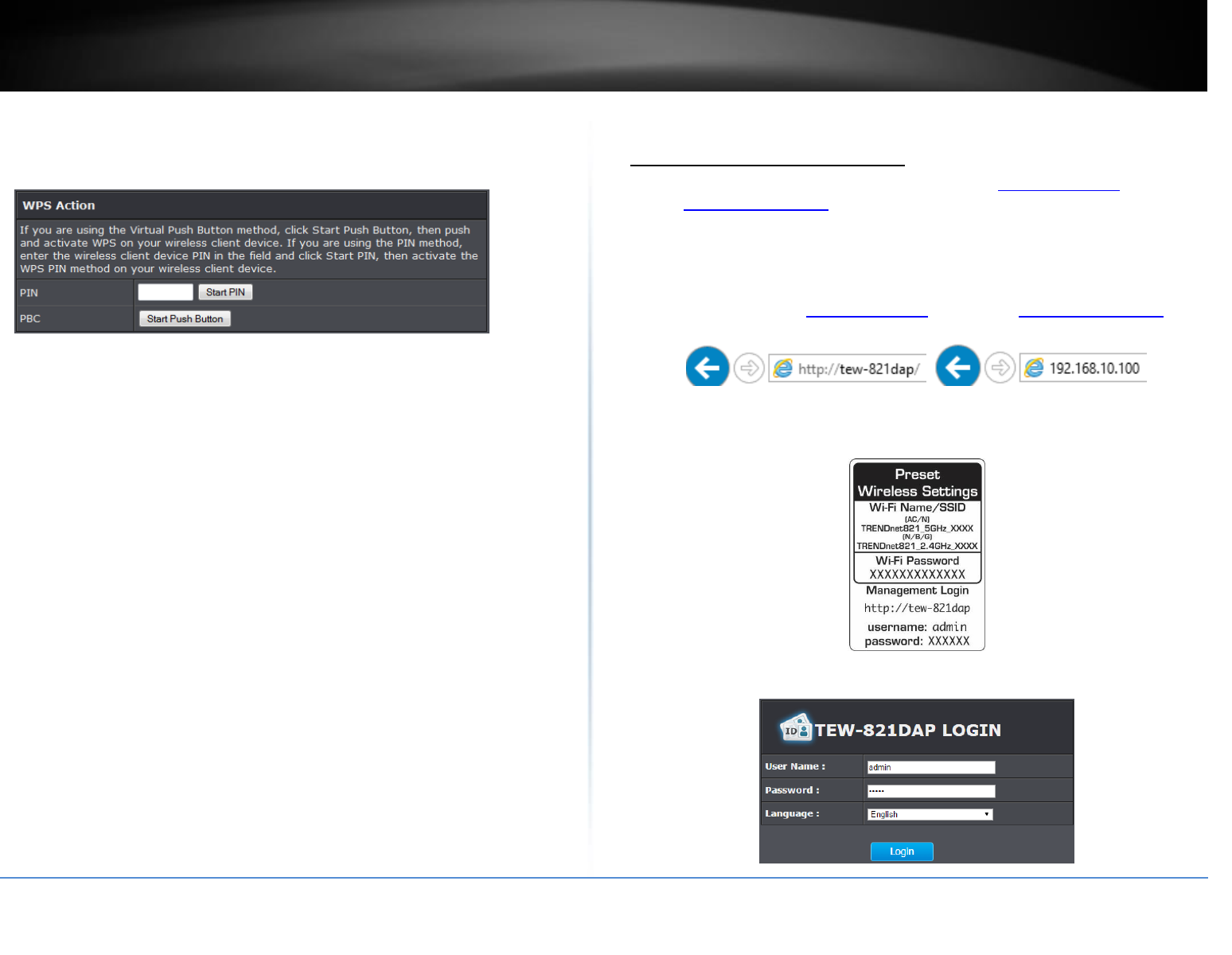This screenshot has height=955, width=1232.
Task: Click the back arrow beside tew-821dap address
Action: (x=707, y=367)
